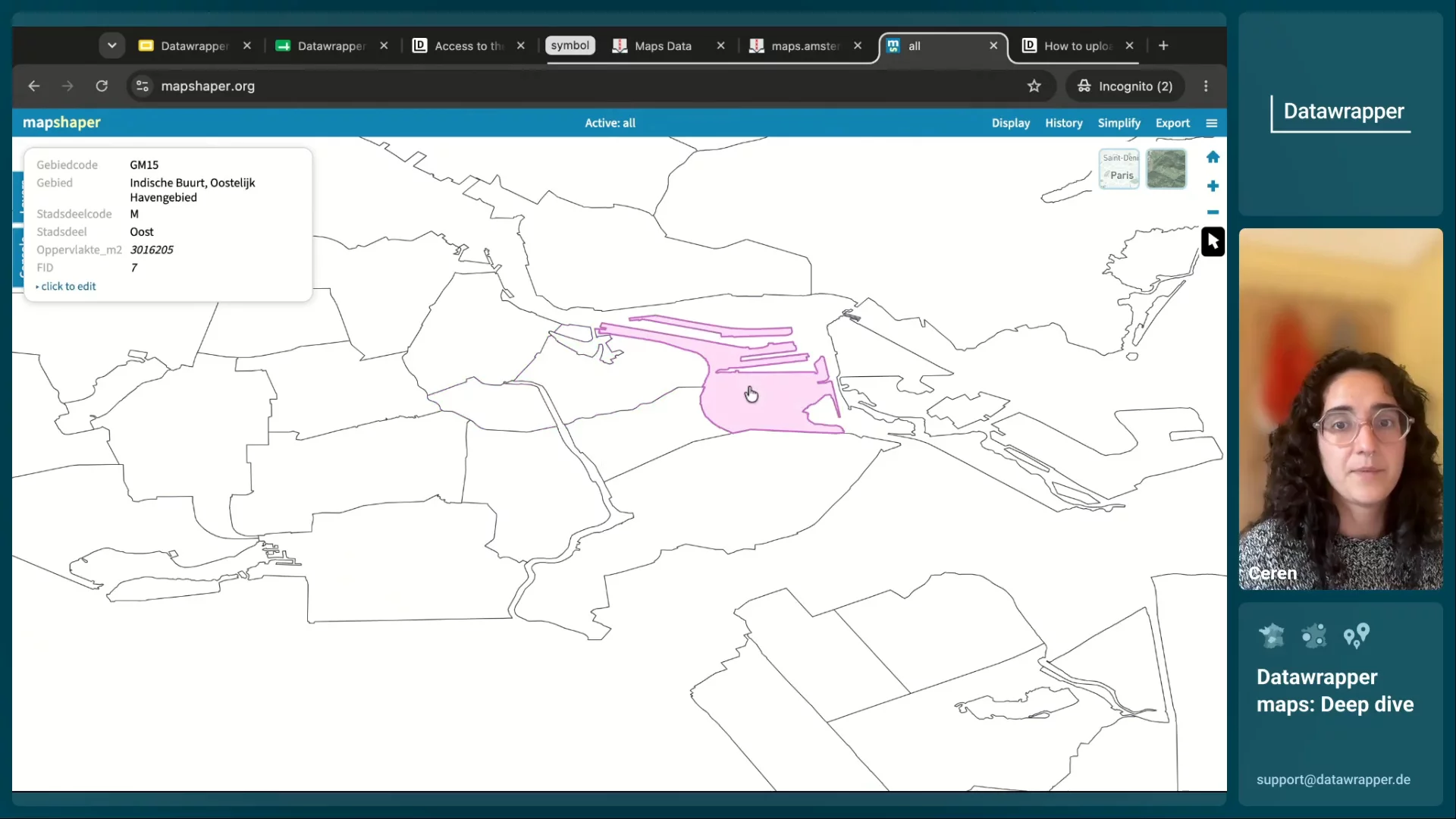Bookmark the page with the star icon

coord(1034,86)
